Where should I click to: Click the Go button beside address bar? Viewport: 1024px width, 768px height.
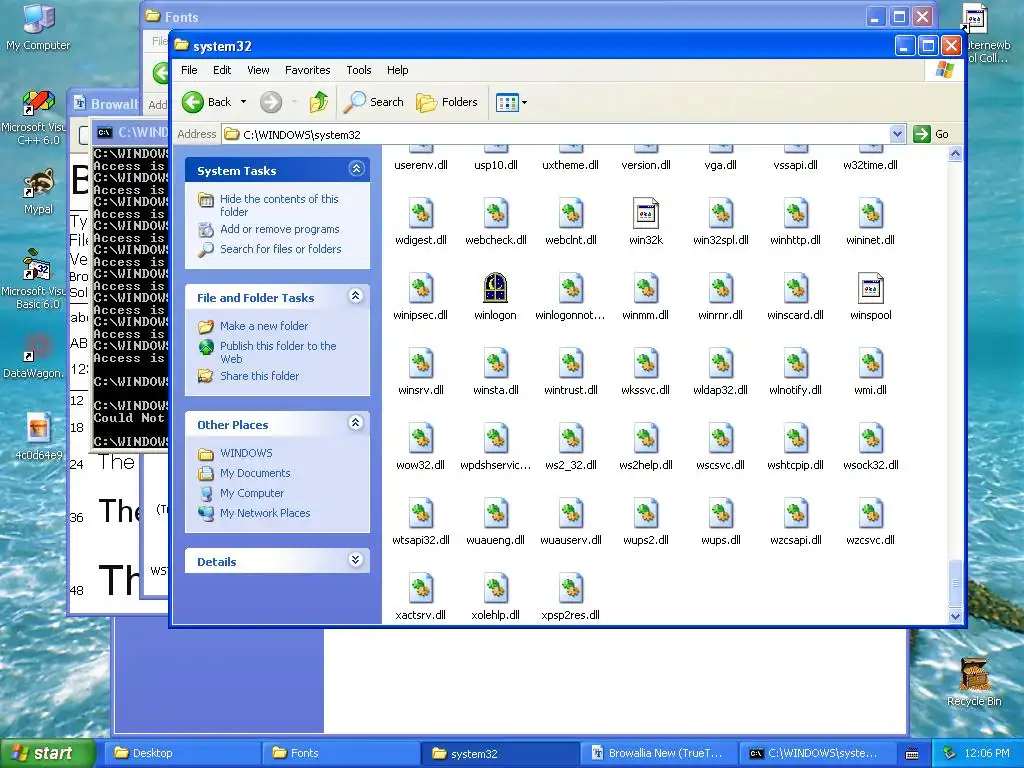(932, 134)
